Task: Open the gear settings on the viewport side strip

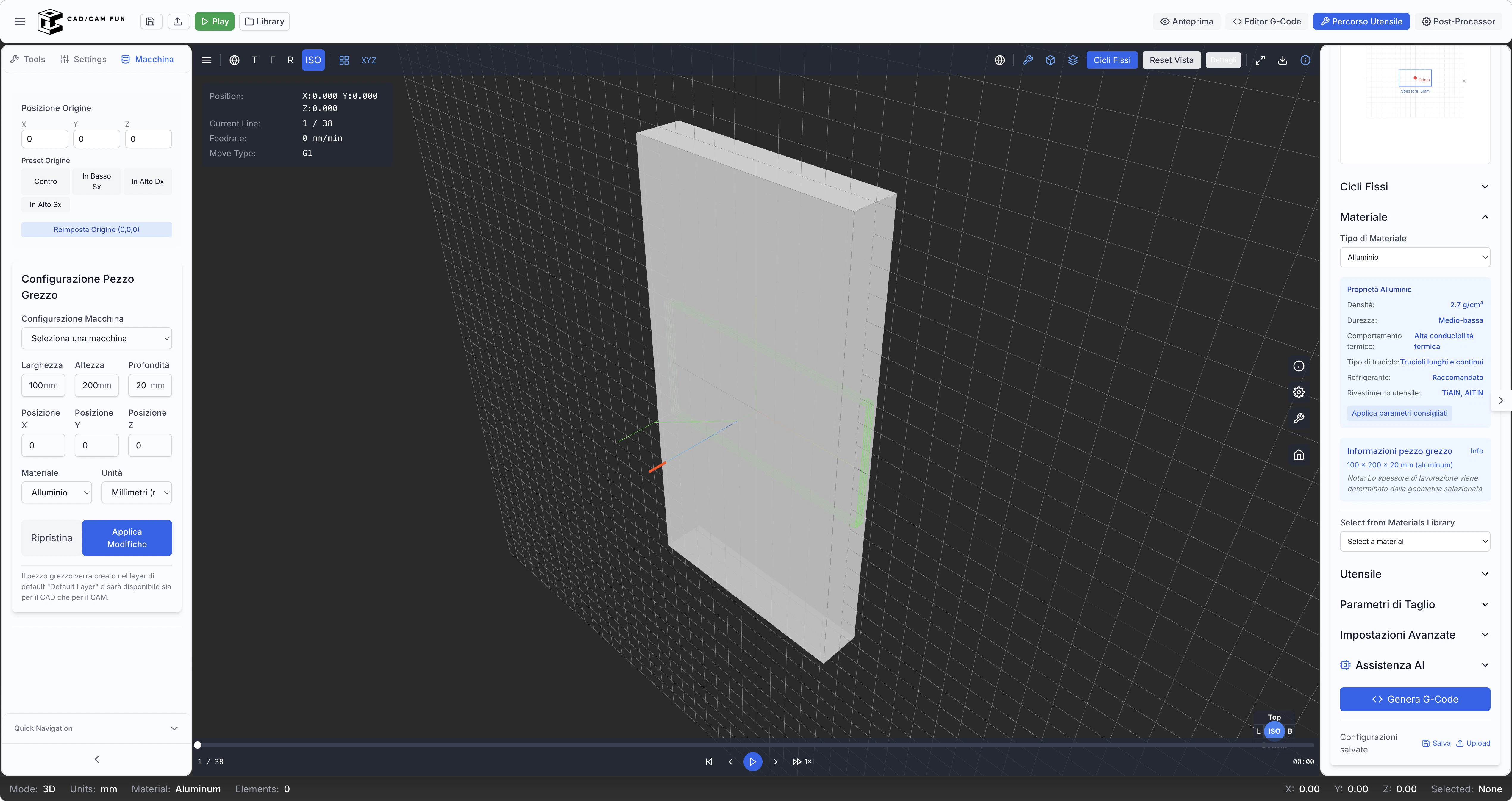Action: pos(1299,392)
